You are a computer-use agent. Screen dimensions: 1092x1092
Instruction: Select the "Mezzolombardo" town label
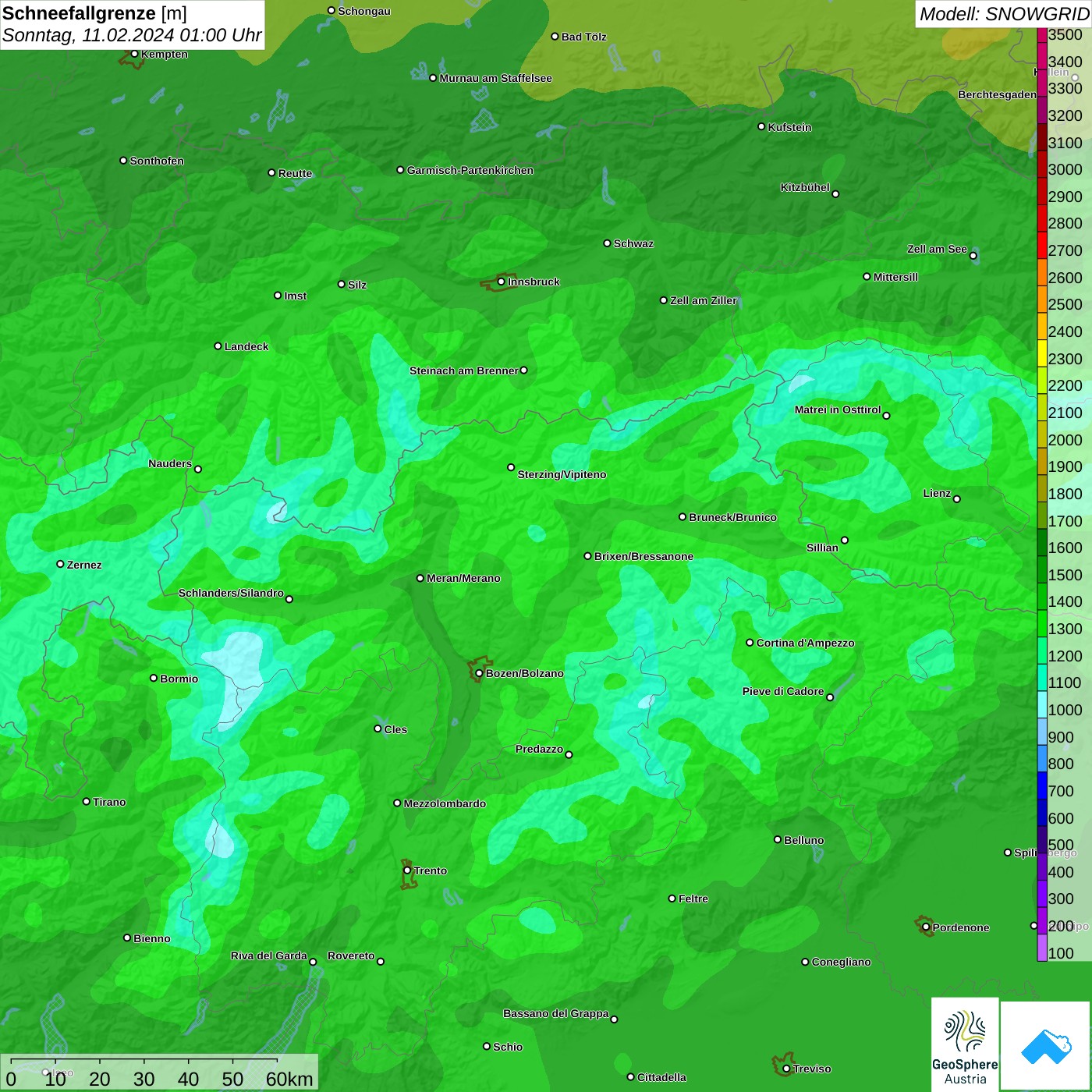point(445,803)
